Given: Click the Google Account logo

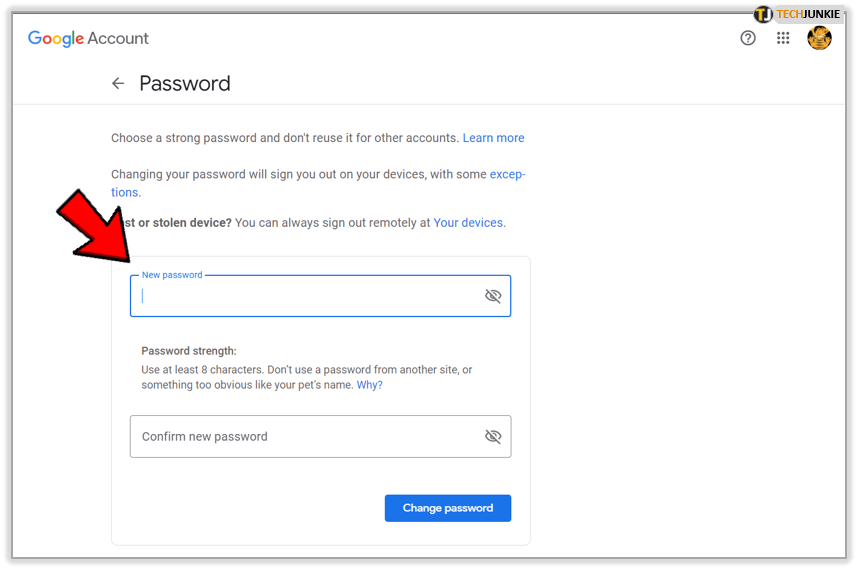Looking at the screenshot, I should click(88, 39).
